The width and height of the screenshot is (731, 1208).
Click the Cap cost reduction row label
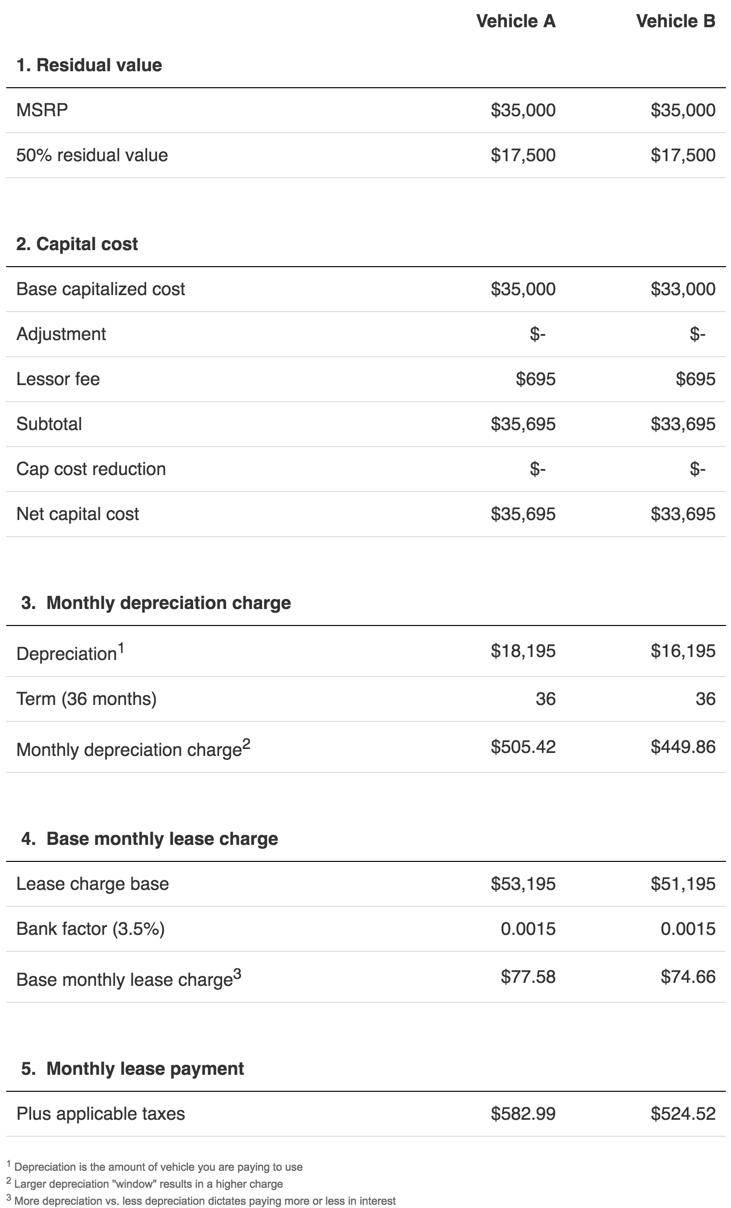coord(91,469)
